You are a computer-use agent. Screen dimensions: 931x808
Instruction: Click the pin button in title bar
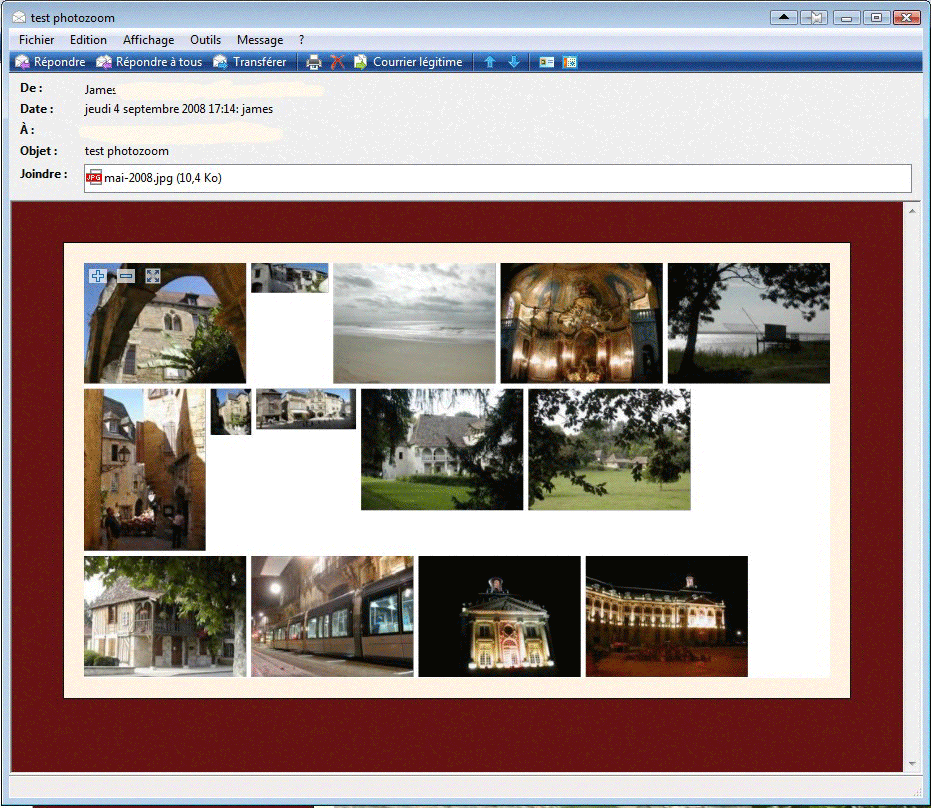[x=814, y=17]
